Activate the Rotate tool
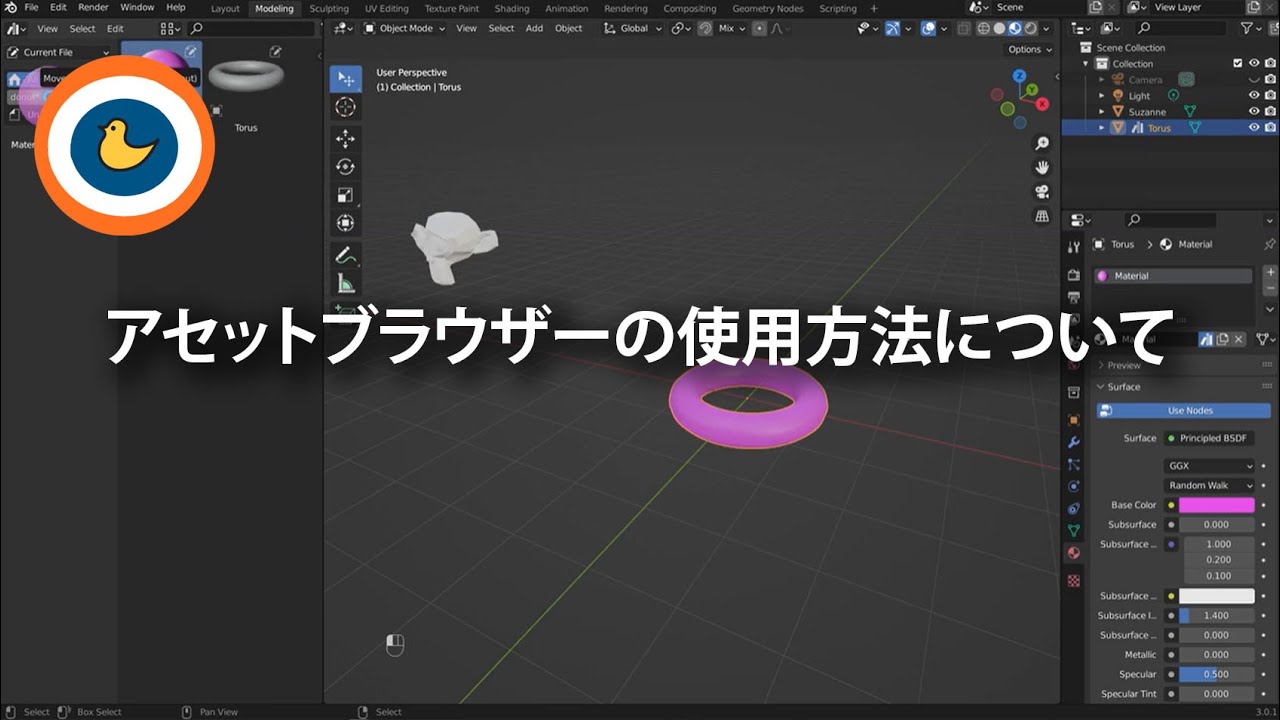The width and height of the screenshot is (1280, 720). 346,167
